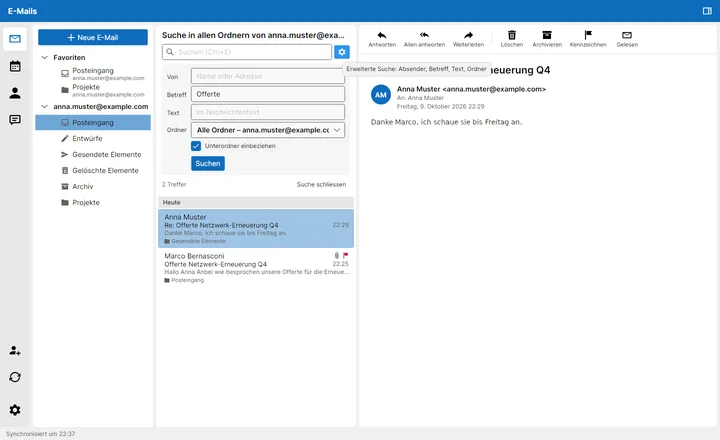Toggle advanced search gear button
Viewport: 720px width, 440px height.
coord(342,52)
